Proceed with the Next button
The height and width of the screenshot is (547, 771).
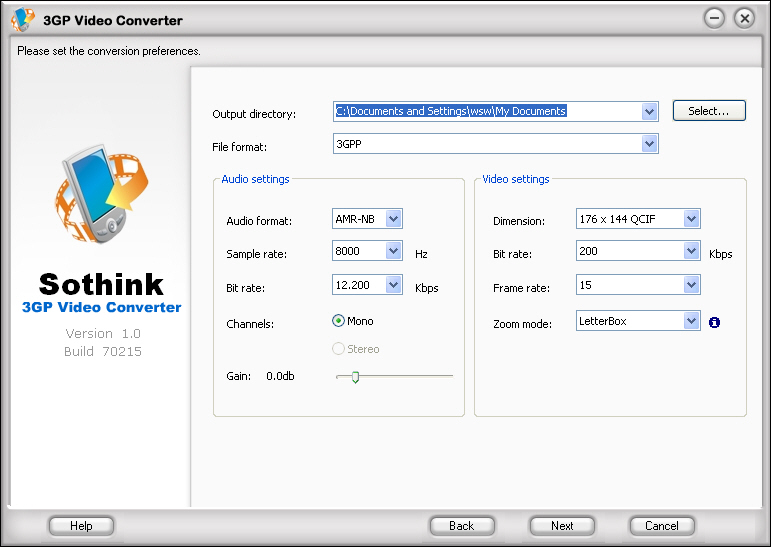pos(562,526)
